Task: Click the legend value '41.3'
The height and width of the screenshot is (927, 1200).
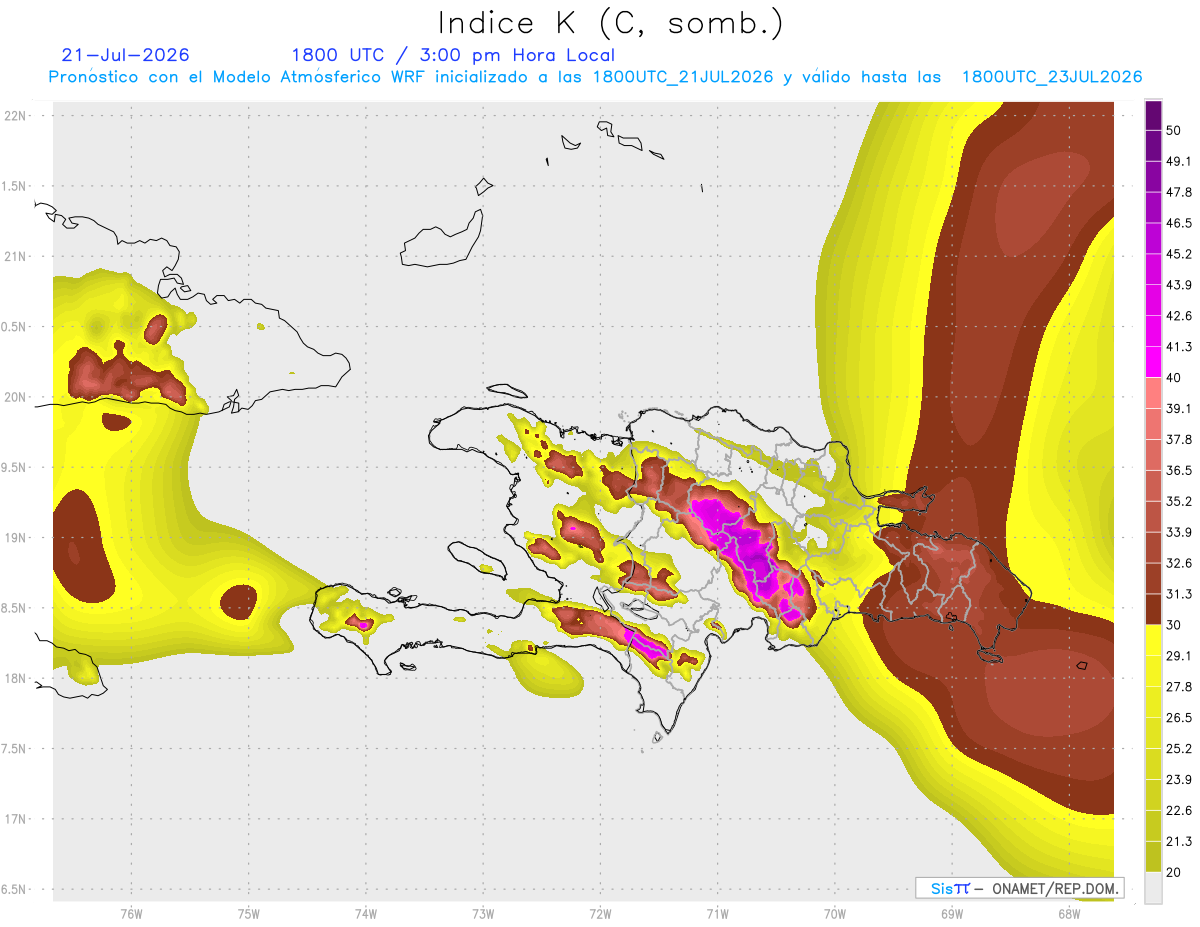Action: pos(1178,347)
